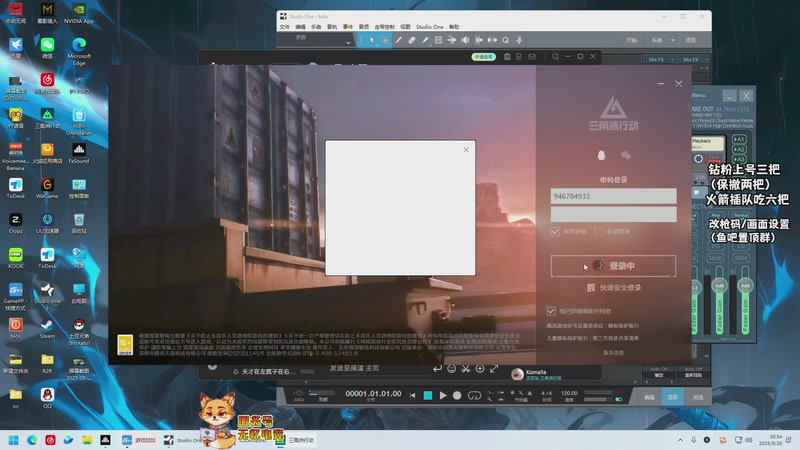Click the 登录中 login button
Screen dimensions: 800x450
pos(613,266)
